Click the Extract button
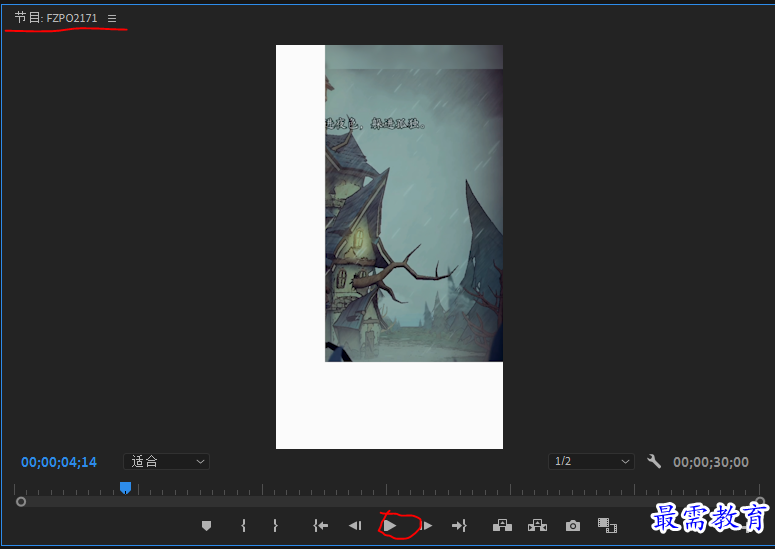The height and width of the screenshot is (549, 775). pos(537,525)
